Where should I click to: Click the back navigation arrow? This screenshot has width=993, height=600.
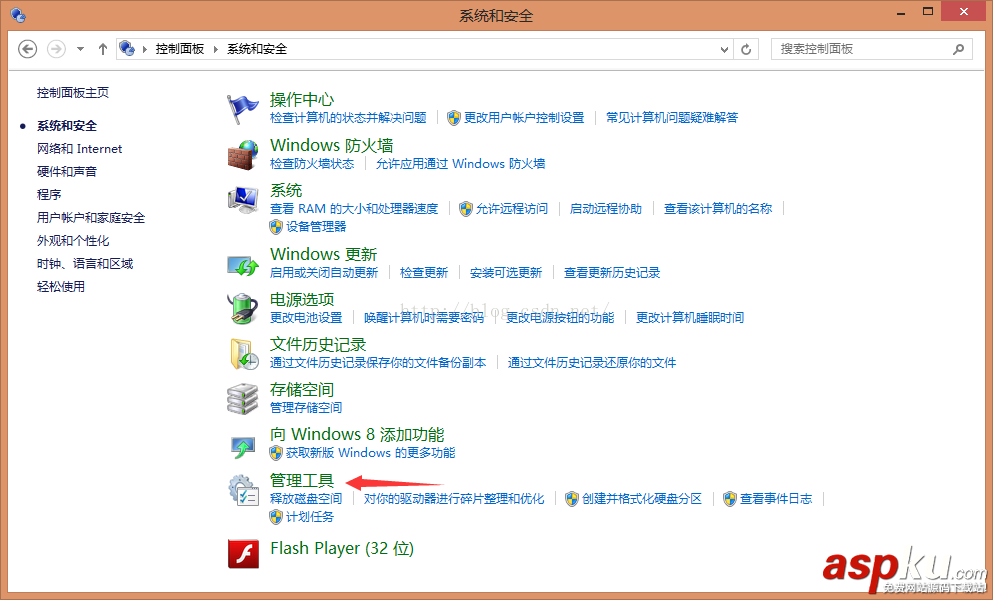[27, 48]
